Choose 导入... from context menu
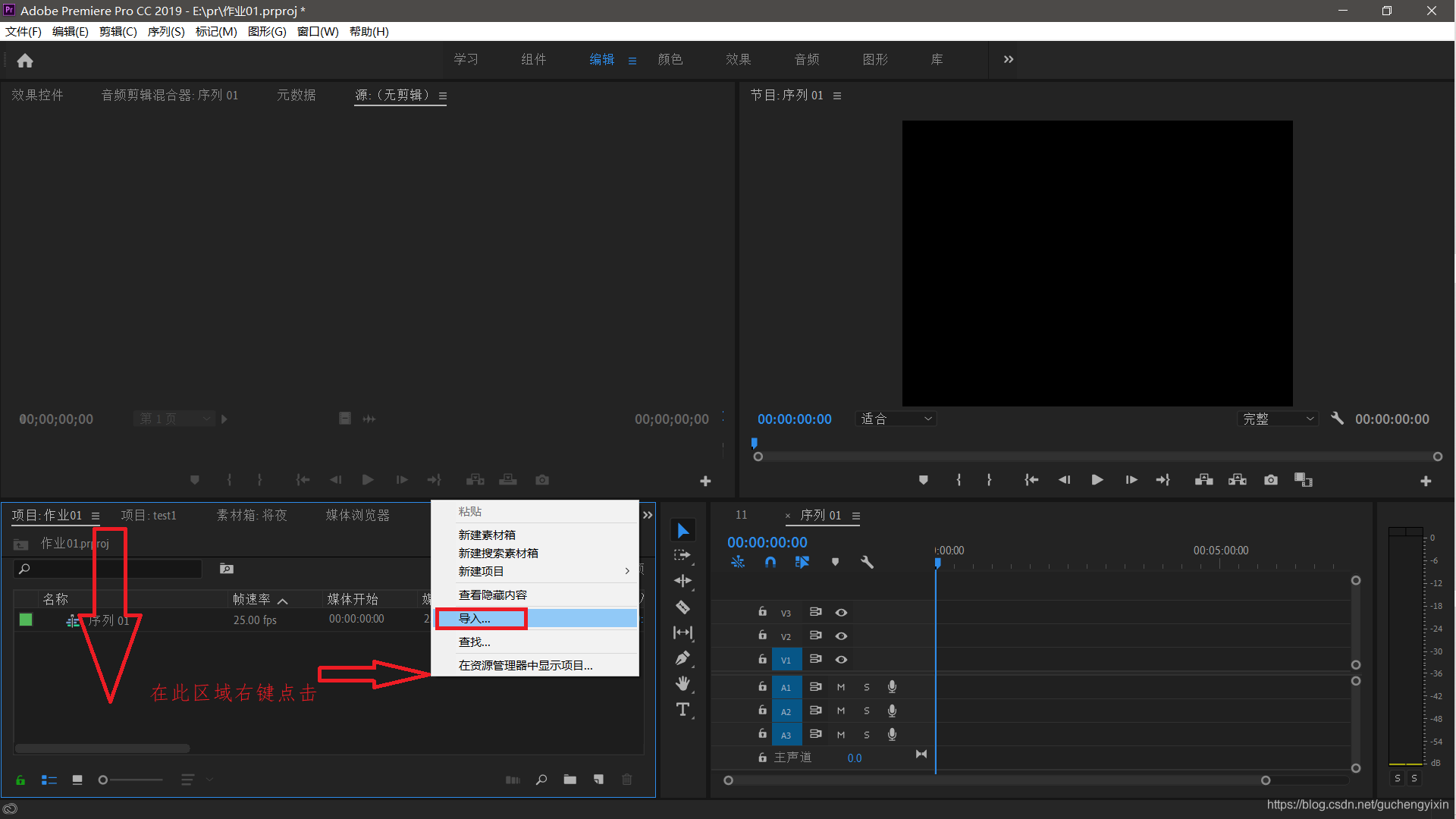The width and height of the screenshot is (1456, 819). coord(535,619)
